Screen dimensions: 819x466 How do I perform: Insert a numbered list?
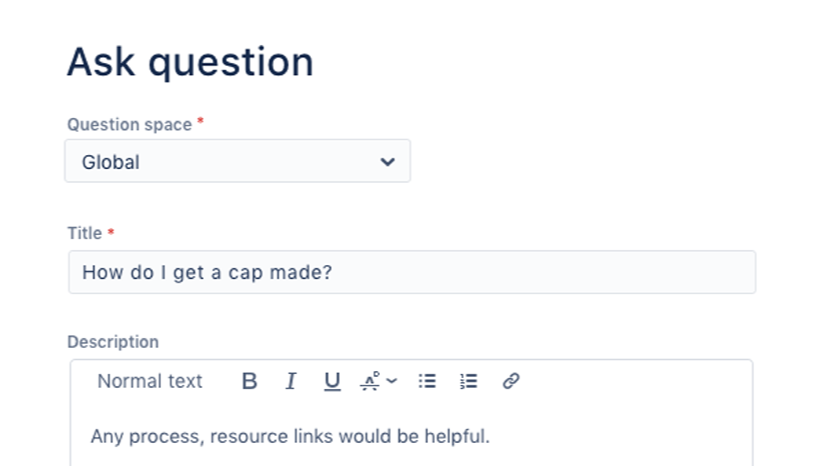coord(468,381)
